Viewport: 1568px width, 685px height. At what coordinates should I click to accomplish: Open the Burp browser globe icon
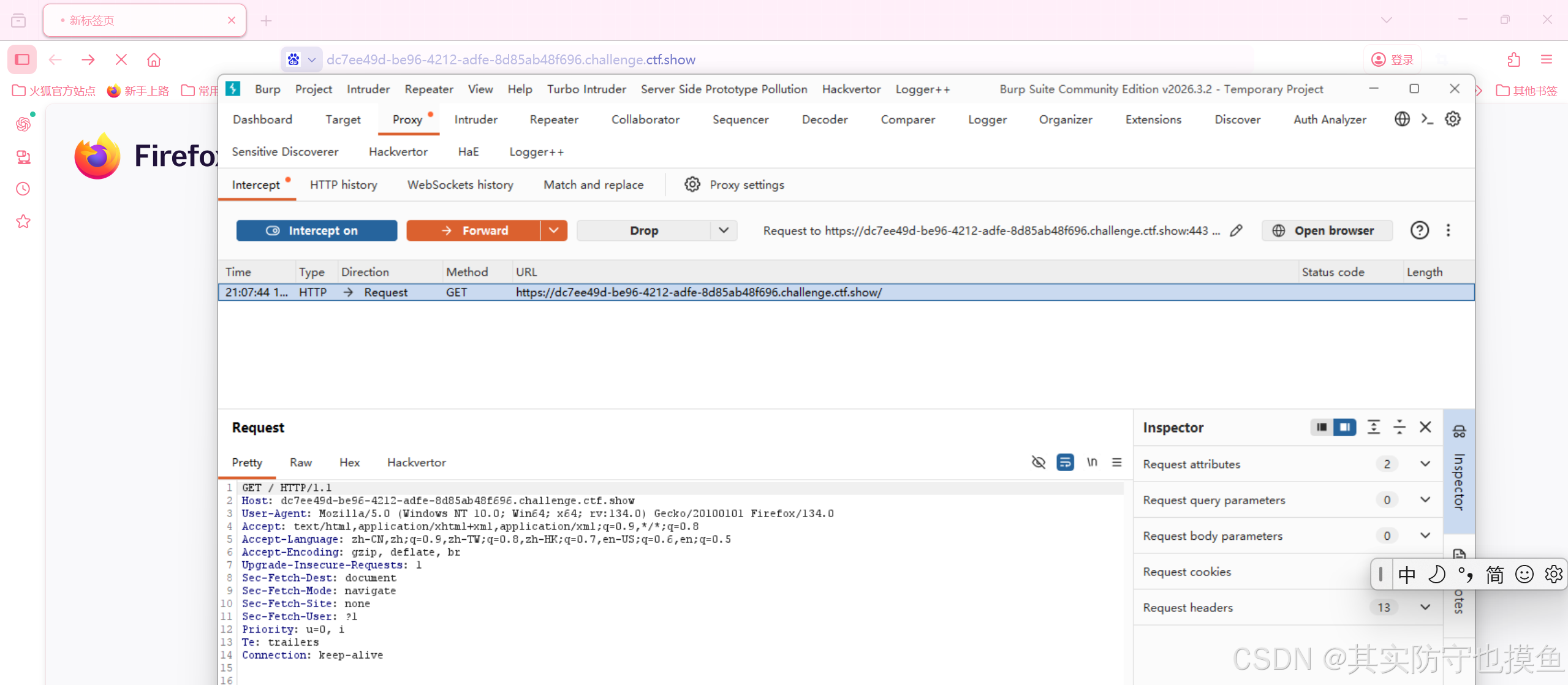click(x=1402, y=119)
